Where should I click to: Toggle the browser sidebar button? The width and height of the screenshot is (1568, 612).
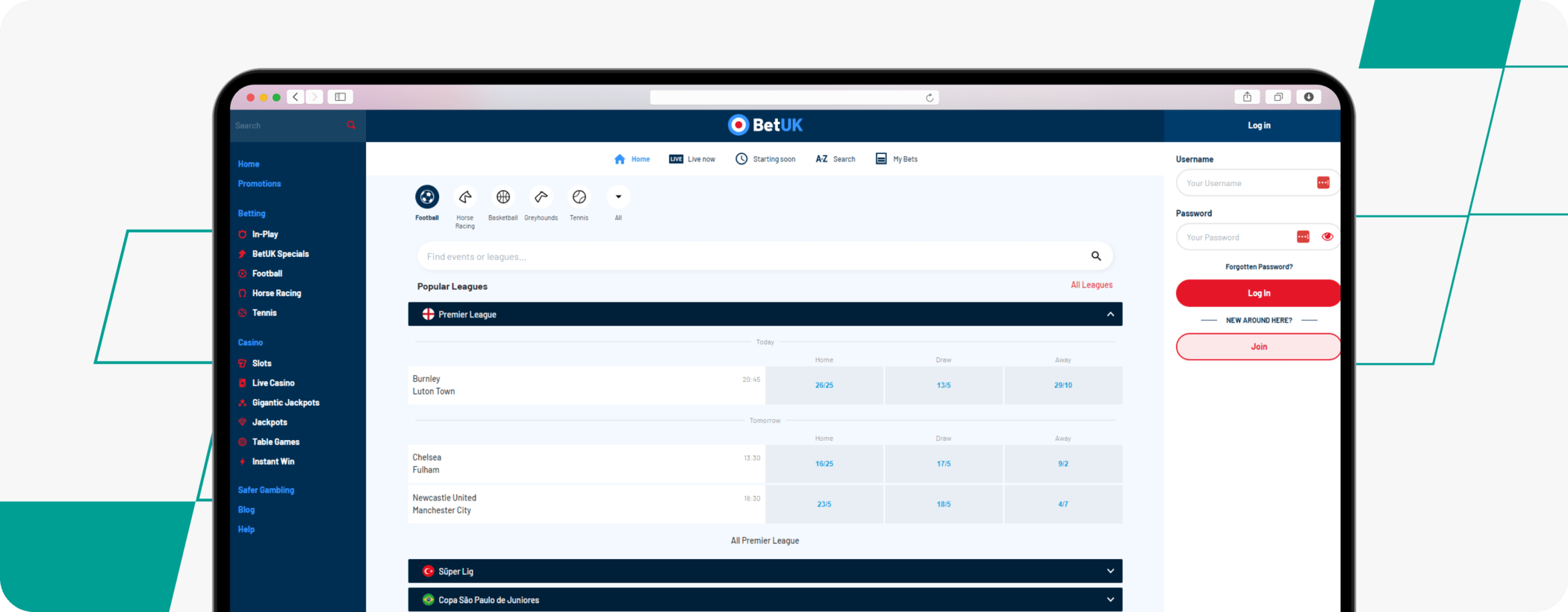(x=340, y=97)
